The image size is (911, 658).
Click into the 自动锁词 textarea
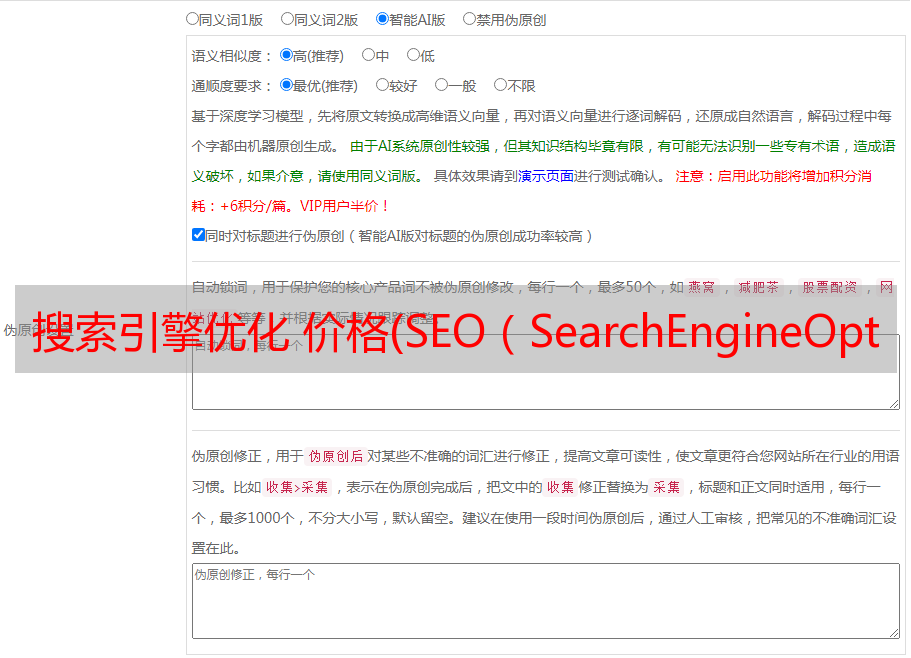(546, 372)
